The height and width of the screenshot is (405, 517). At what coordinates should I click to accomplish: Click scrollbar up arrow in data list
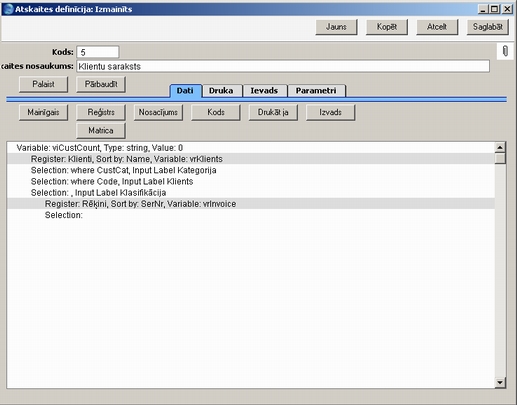tap(500, 147)
